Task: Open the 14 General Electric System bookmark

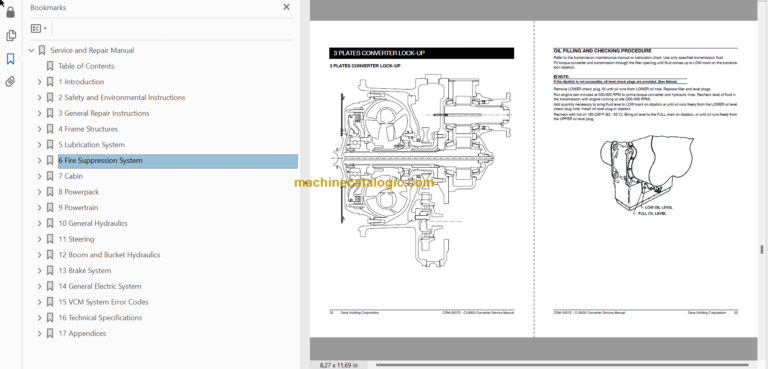Action: pos(100,286)
